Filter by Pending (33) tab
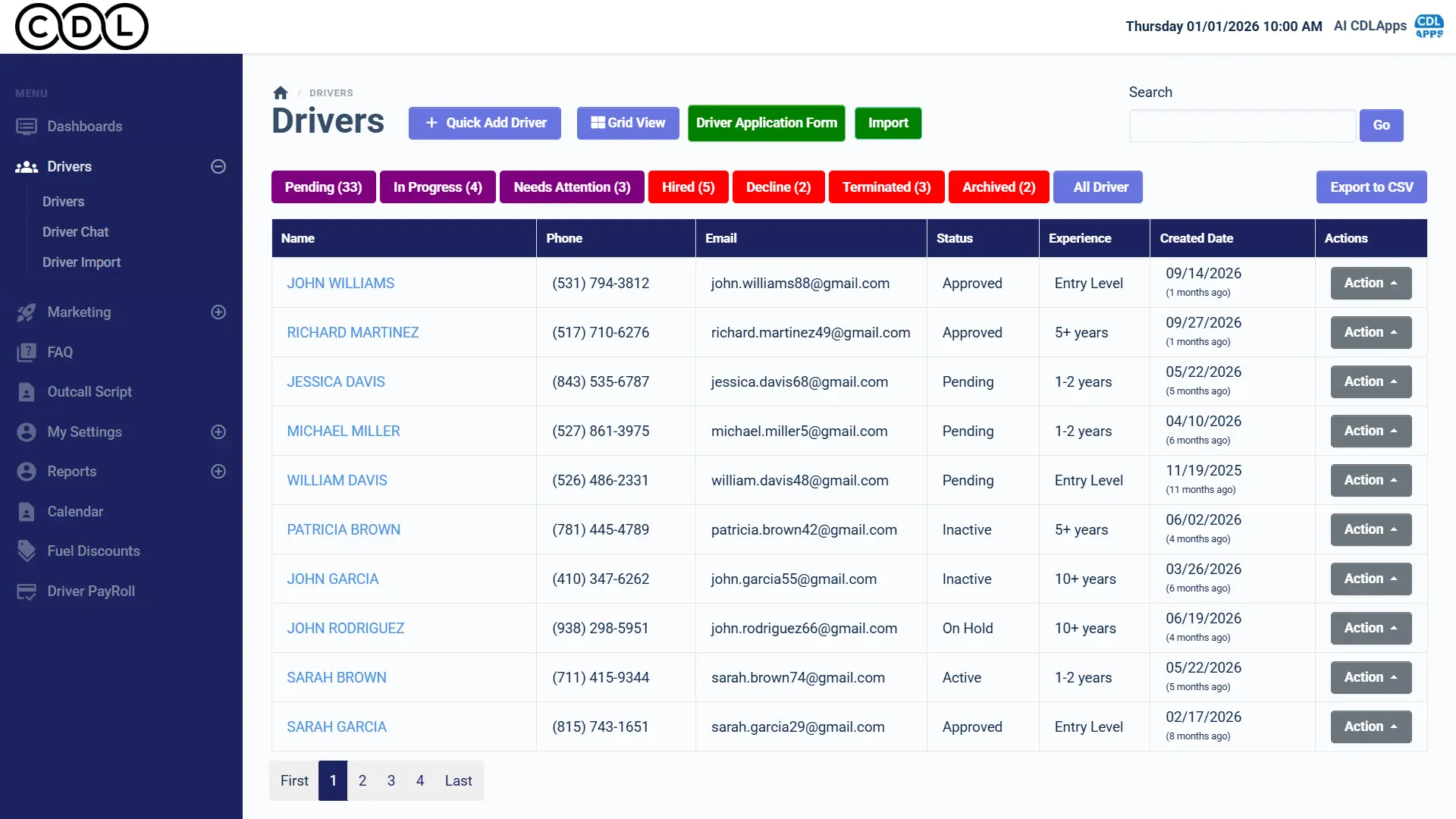Image resolution: width=1456 pixels, height=819 pixels. pos(324,187)
